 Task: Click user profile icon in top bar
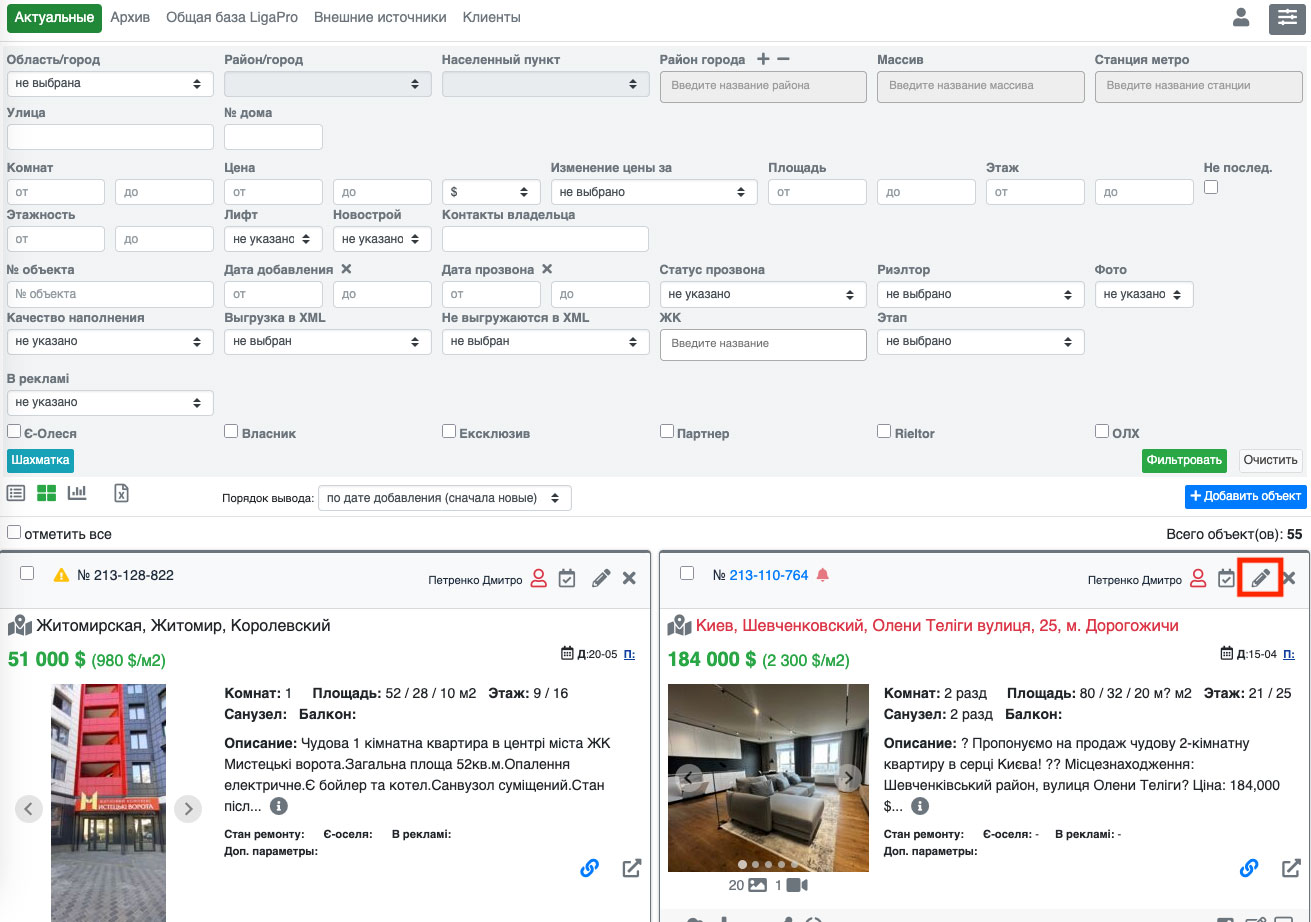1241,17
